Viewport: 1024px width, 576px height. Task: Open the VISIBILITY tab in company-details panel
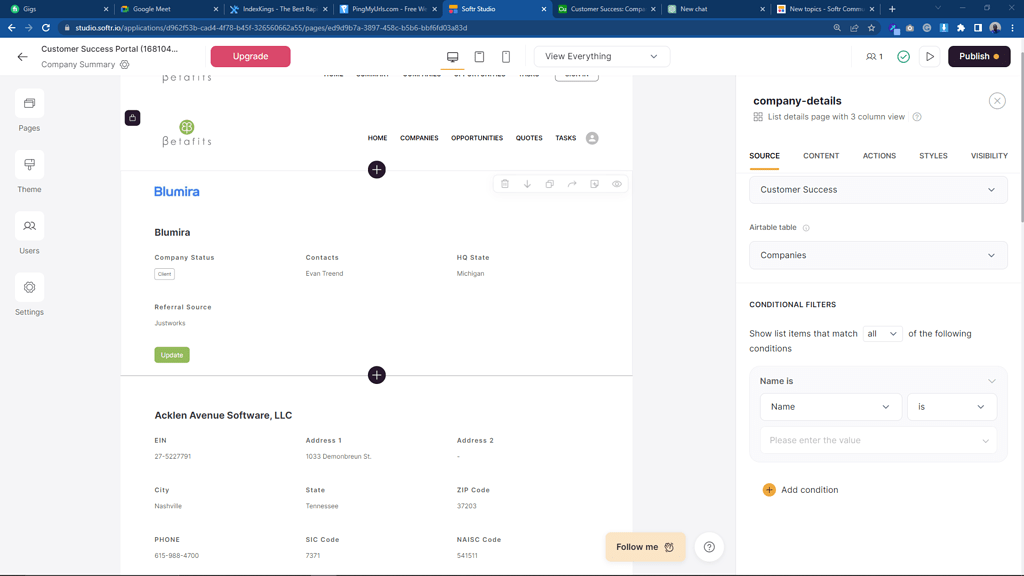click(x=988, y=156)
